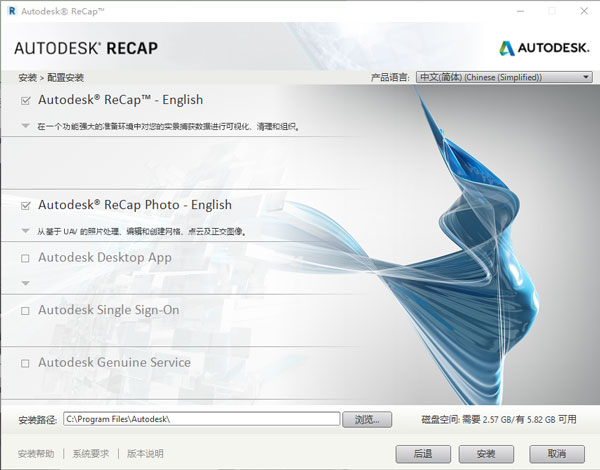
Task: Click the 安装 install button
Action: point(486,453)
